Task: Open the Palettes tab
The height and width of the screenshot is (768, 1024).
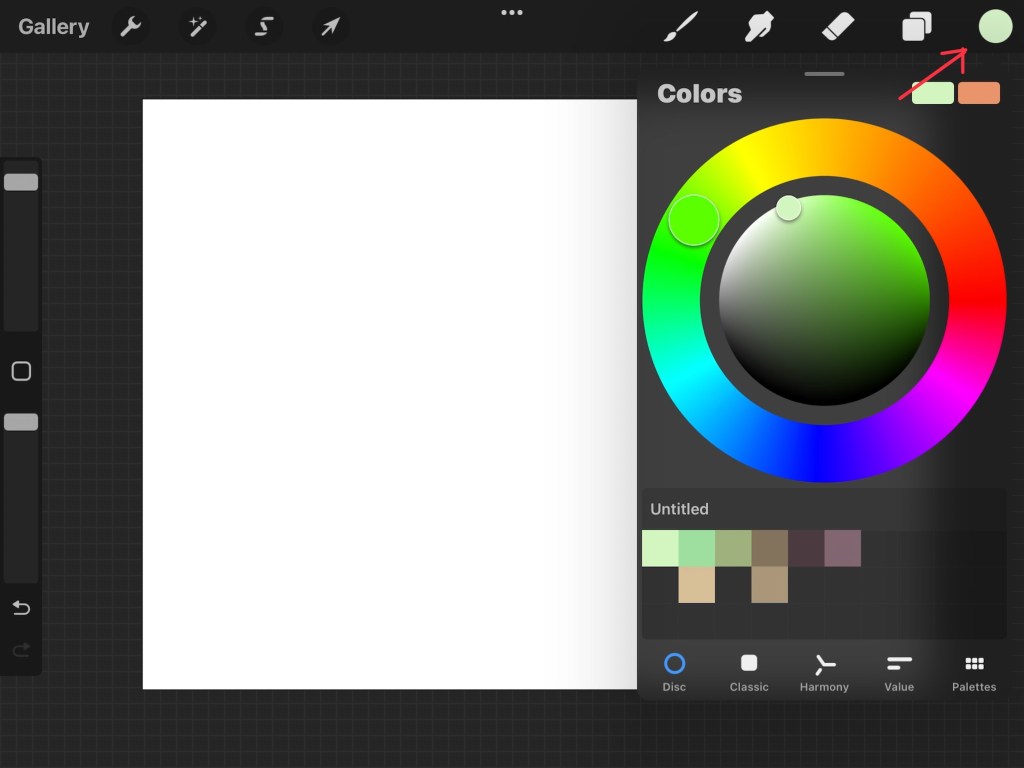Action: [x=974, y=672]
